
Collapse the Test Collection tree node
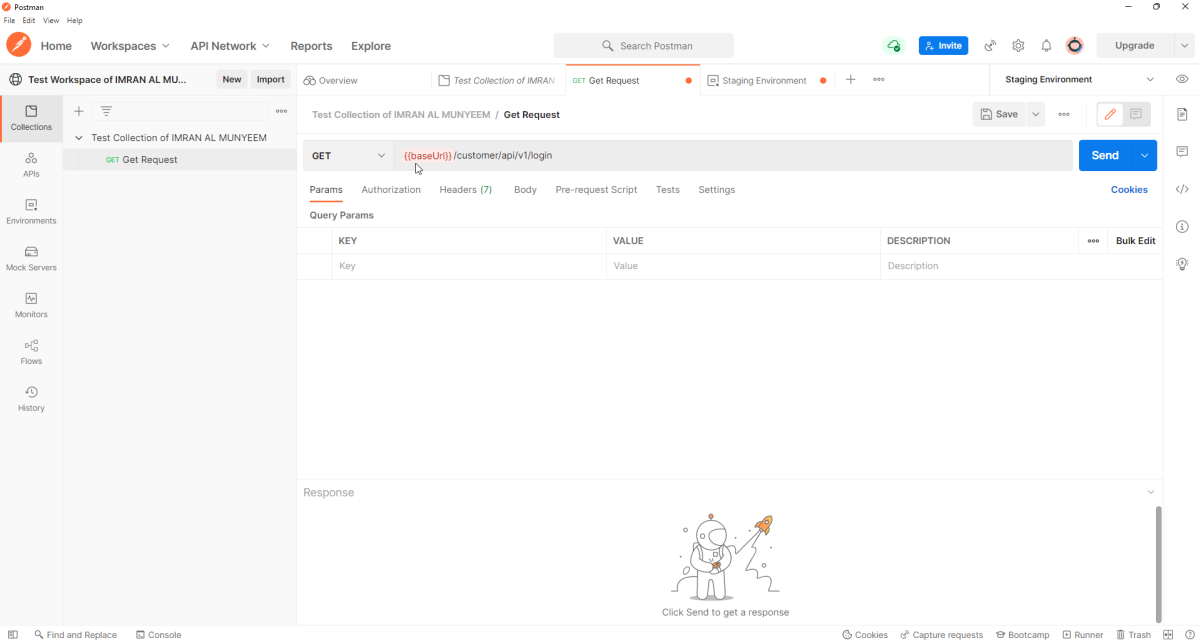(x=79, y=138)
